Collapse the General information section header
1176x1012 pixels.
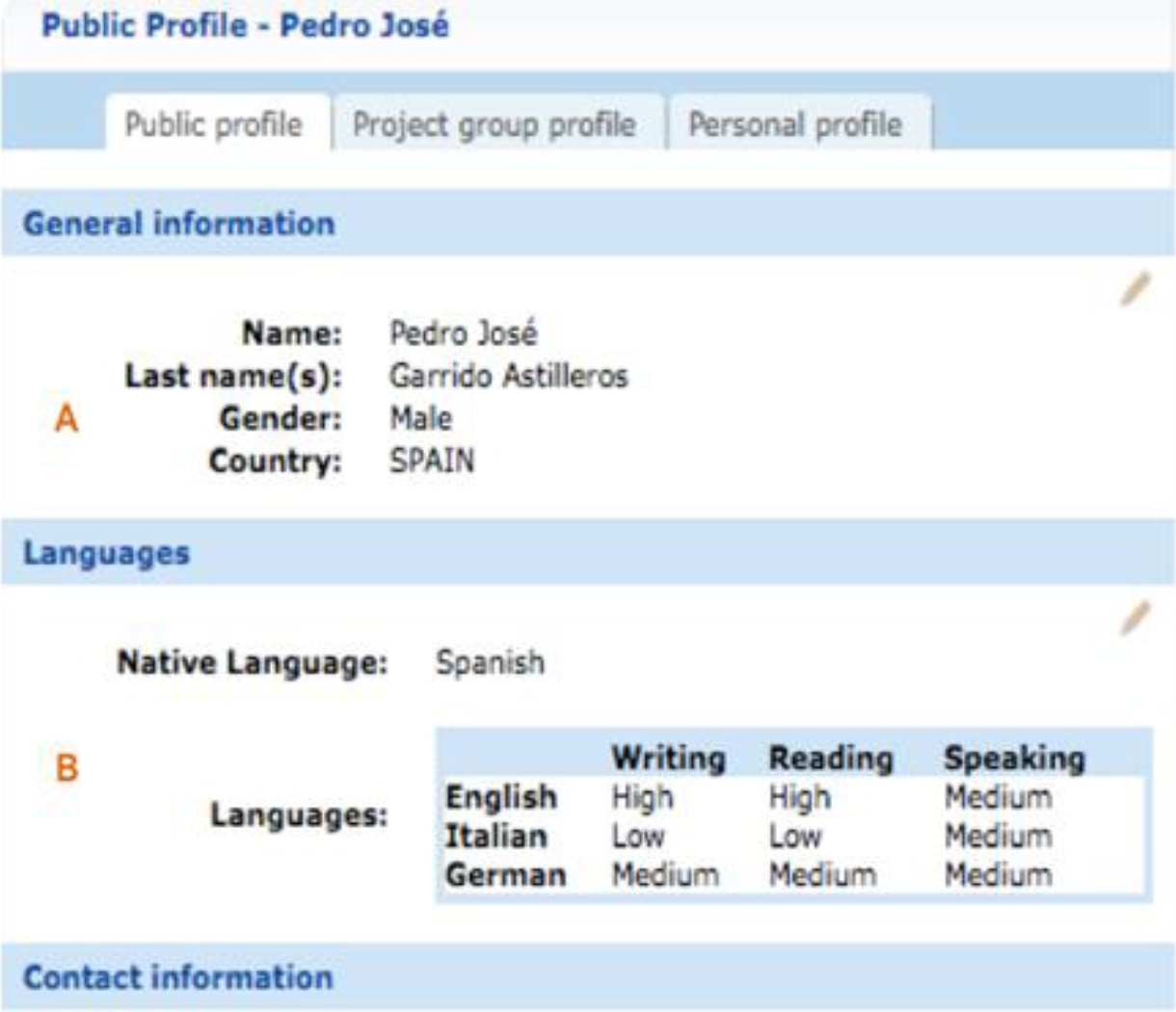[179, 224]
